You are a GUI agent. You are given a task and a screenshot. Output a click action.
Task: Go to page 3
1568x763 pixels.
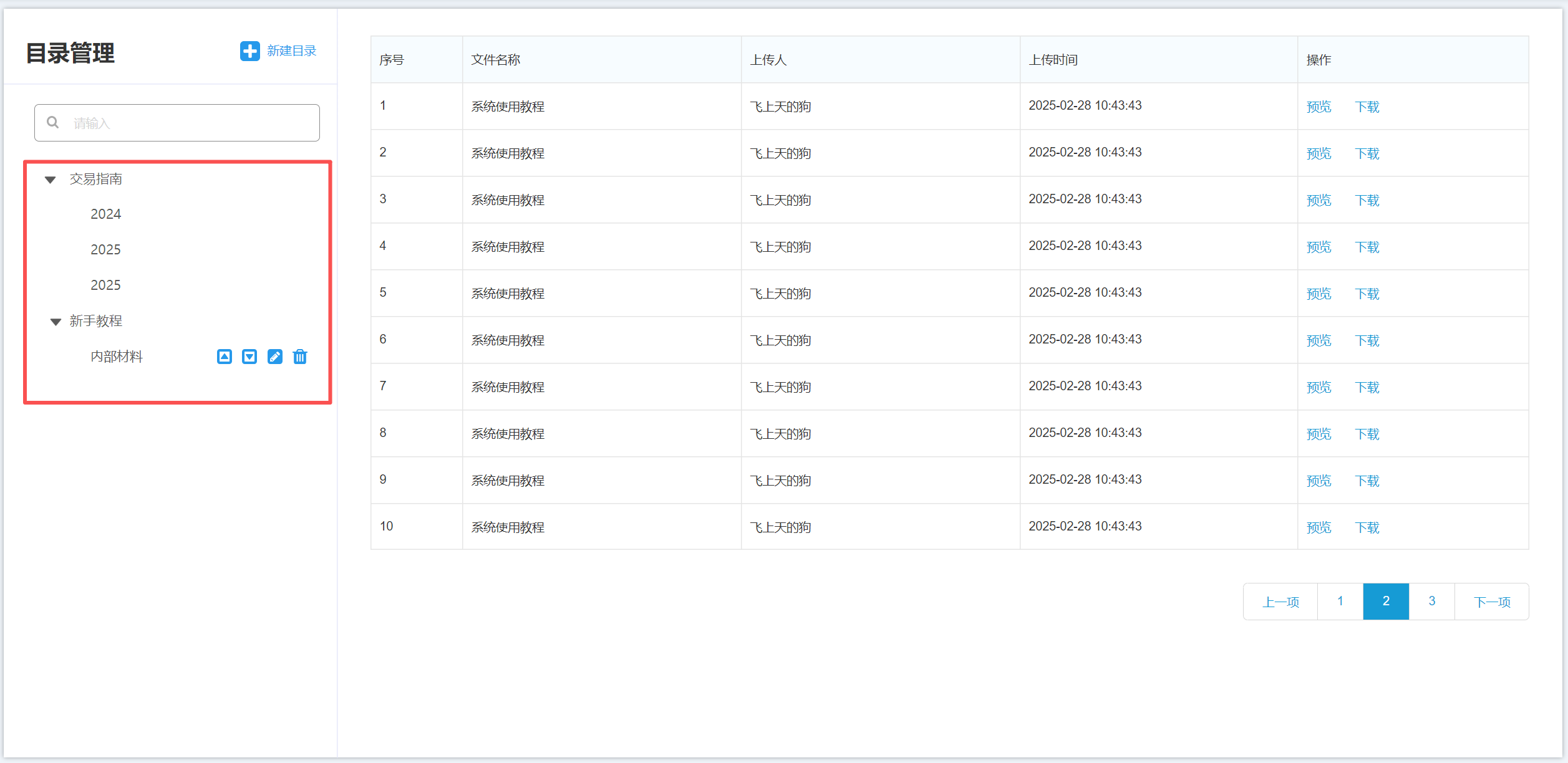tap(1431, 602)
